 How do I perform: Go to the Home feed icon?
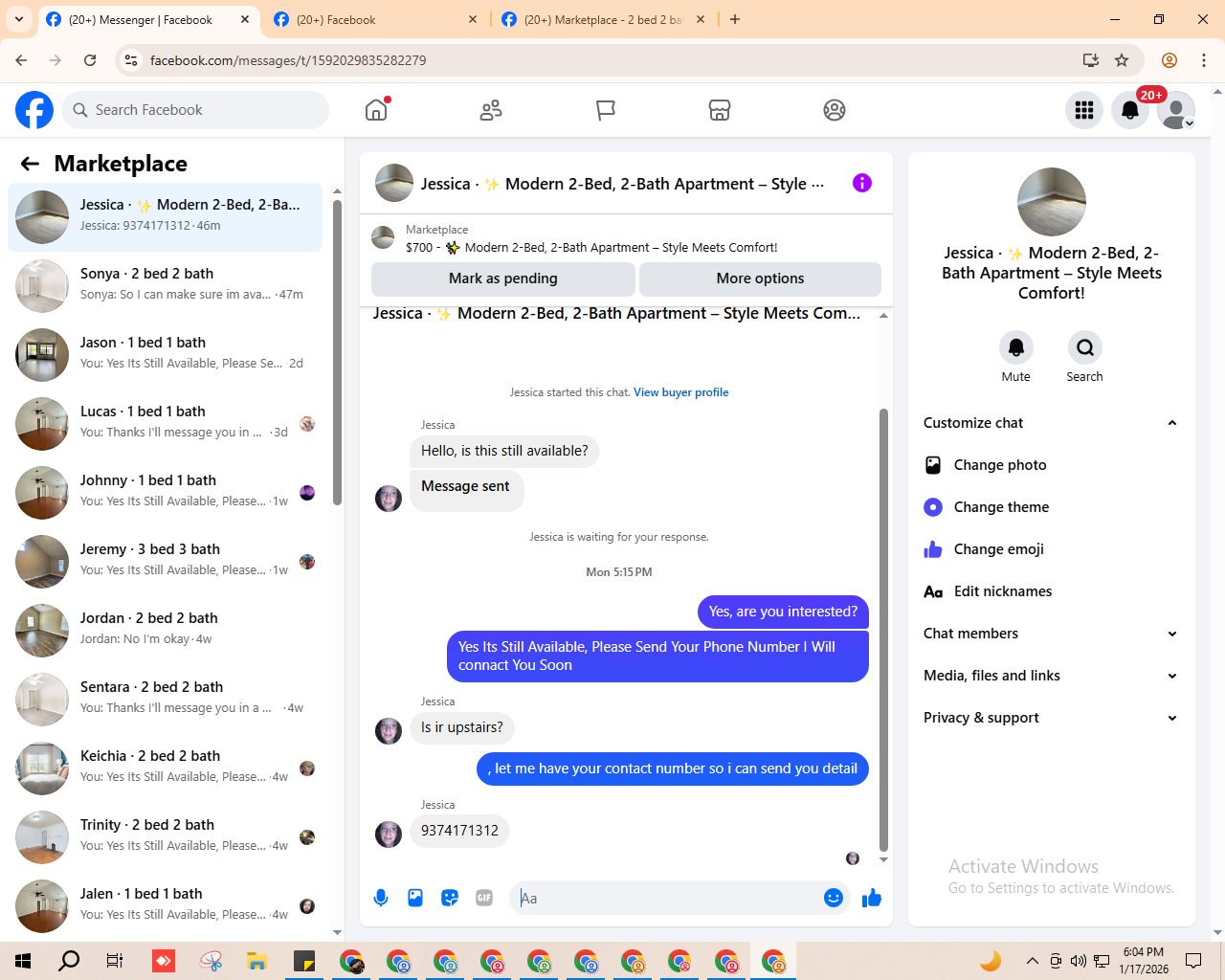(376, 110)
